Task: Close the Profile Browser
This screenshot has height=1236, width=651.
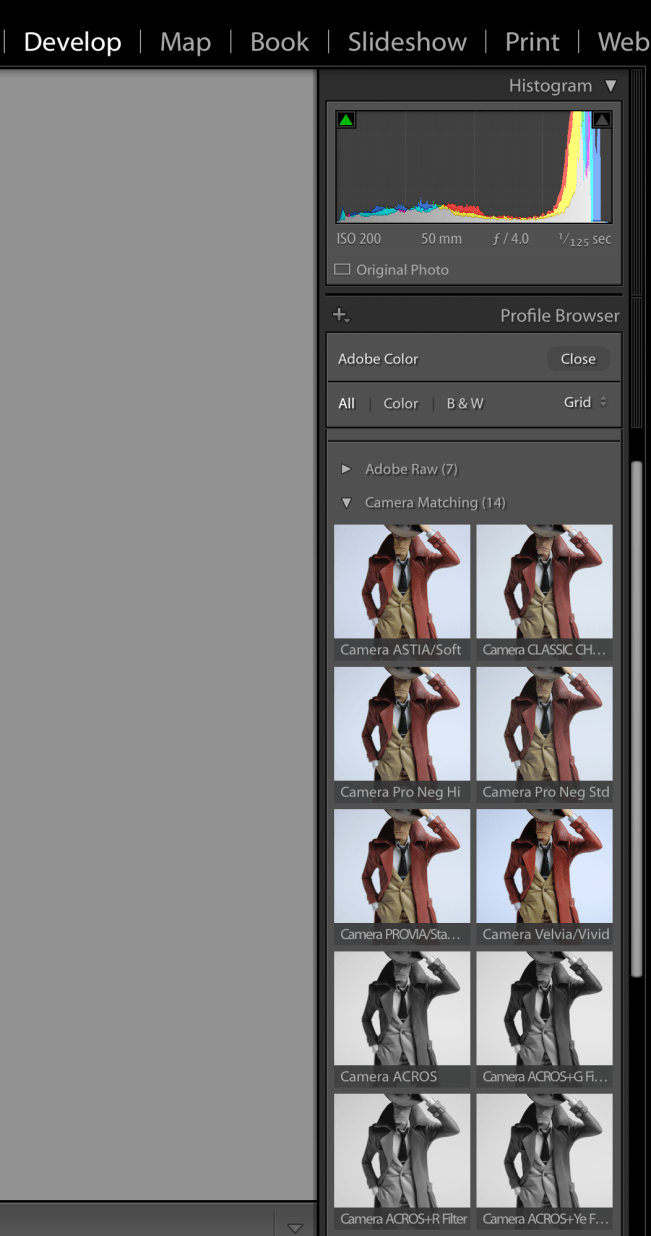Action: (578, 359)
